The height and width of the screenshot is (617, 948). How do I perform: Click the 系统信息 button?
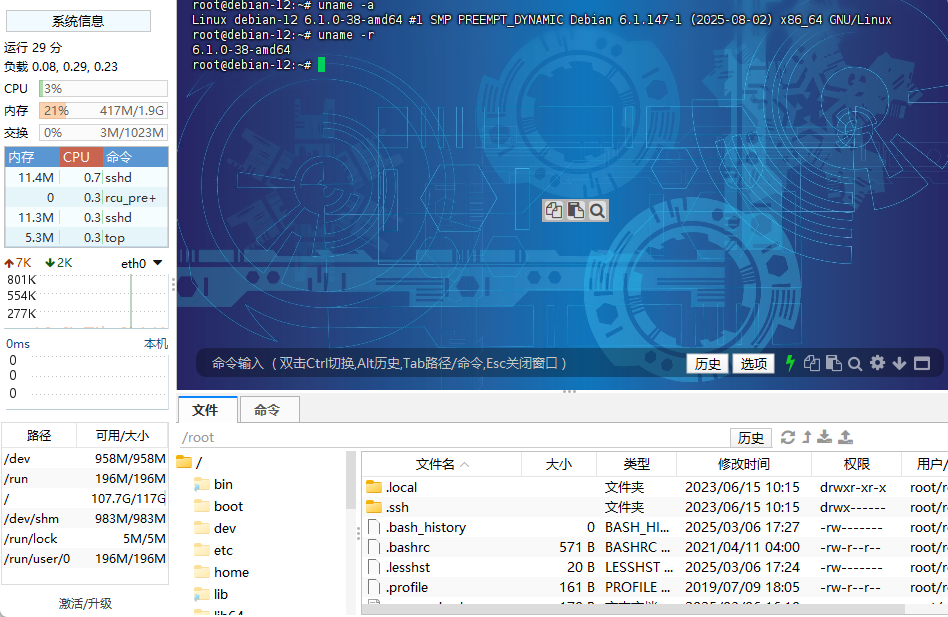78,21
